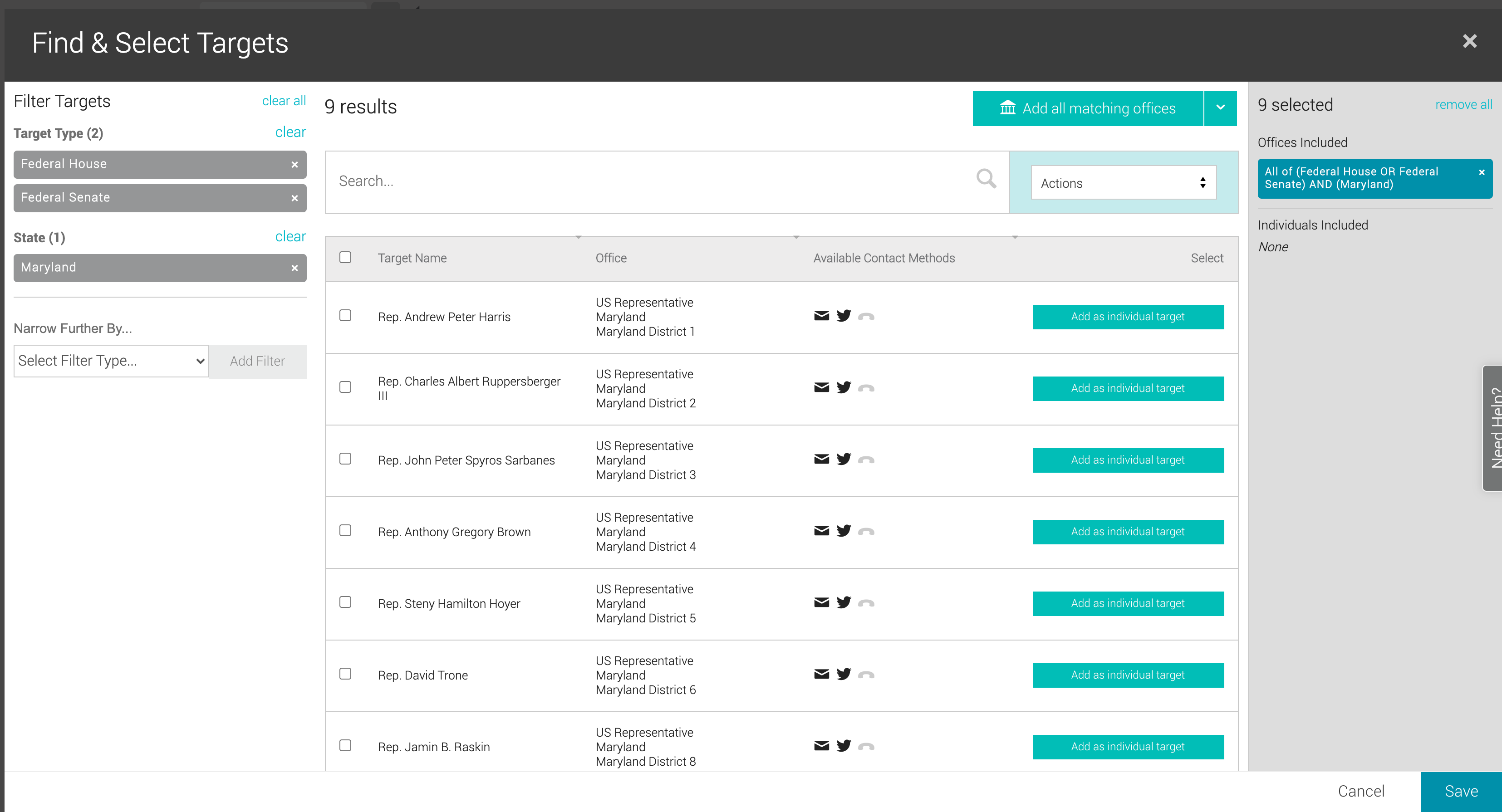Click the Twitter icon for Rep. John Peter Spyros Sarbanes
Image resolution: width=1502 pixels, height=812 pixels.
tap(844, 460)
